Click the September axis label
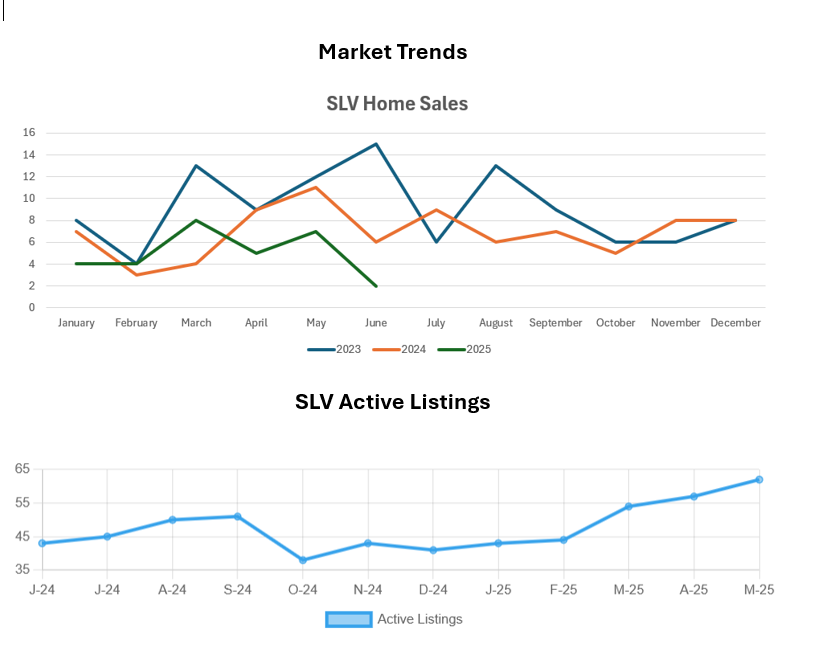The image size is (828, 668). pyautogui.click(x=555, y=323)
